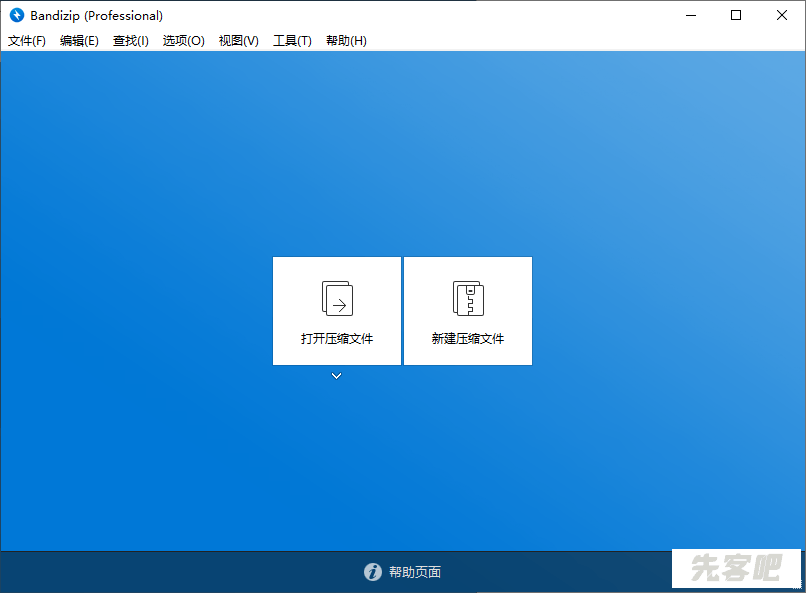Viewport: 806px width, 593px height.
Task: Click the open archive folder-arrow icon
Action: (337, 298)
